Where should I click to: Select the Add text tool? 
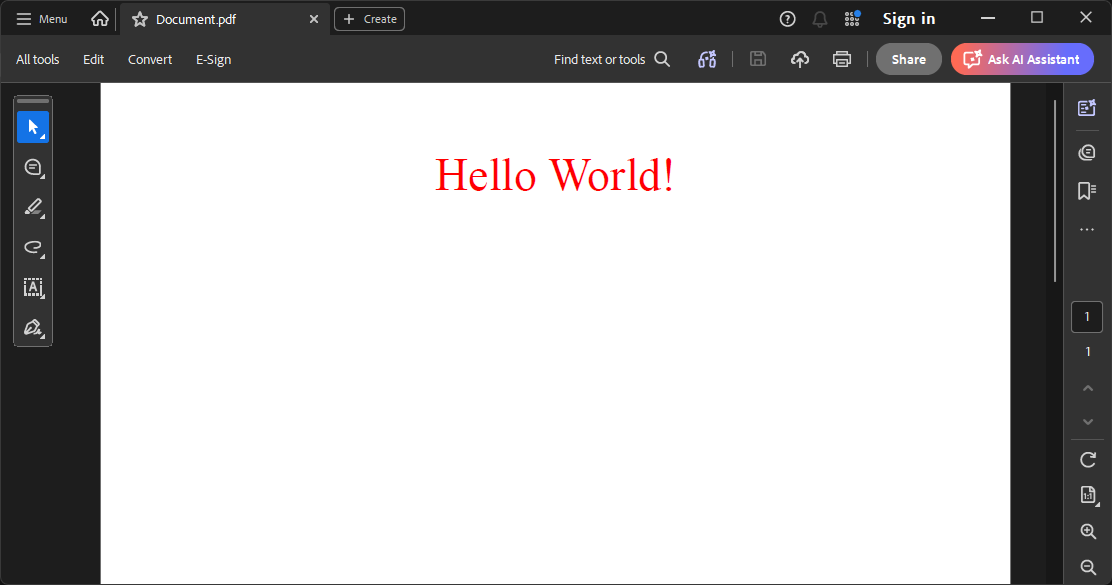coord(33,288)
